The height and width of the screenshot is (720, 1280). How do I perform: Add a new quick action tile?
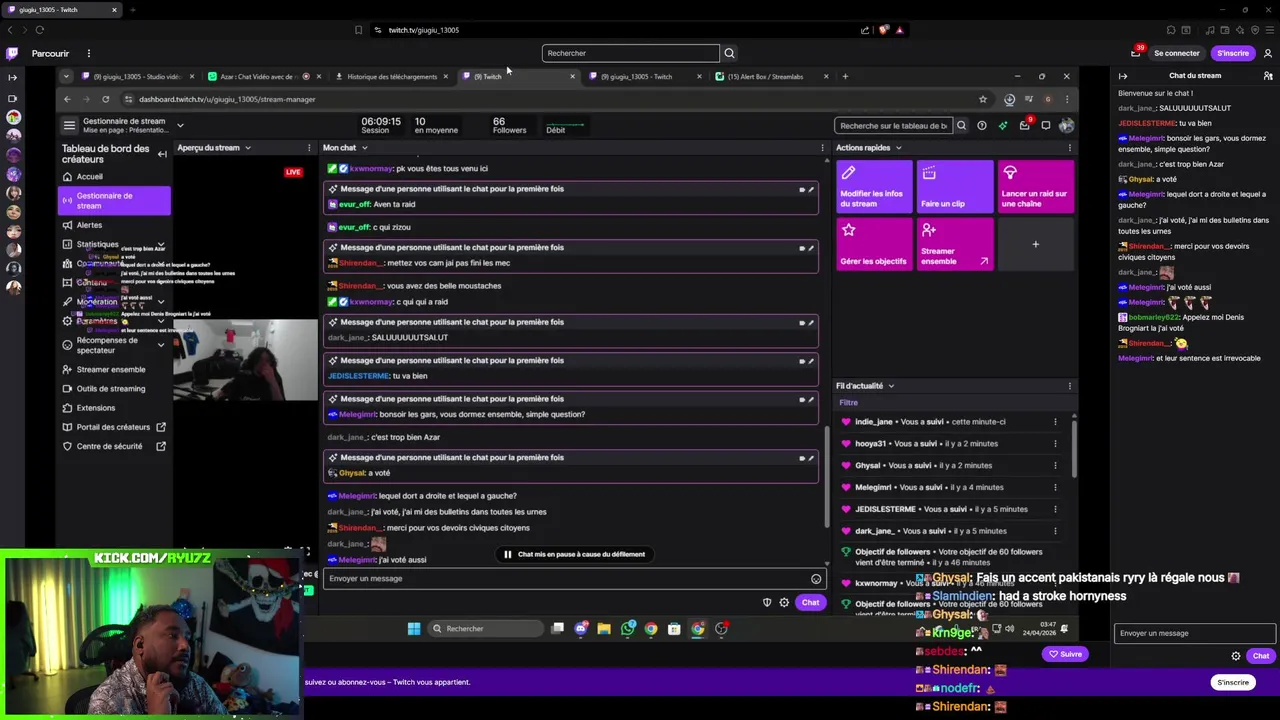[1036, 244]
